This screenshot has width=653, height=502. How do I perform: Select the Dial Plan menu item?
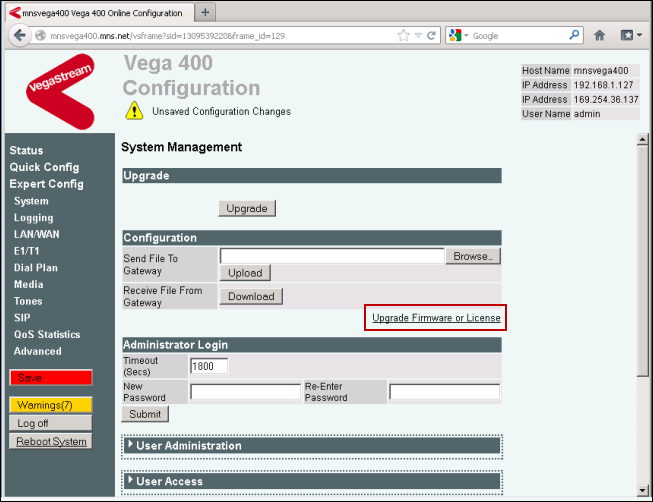(35, 268)
